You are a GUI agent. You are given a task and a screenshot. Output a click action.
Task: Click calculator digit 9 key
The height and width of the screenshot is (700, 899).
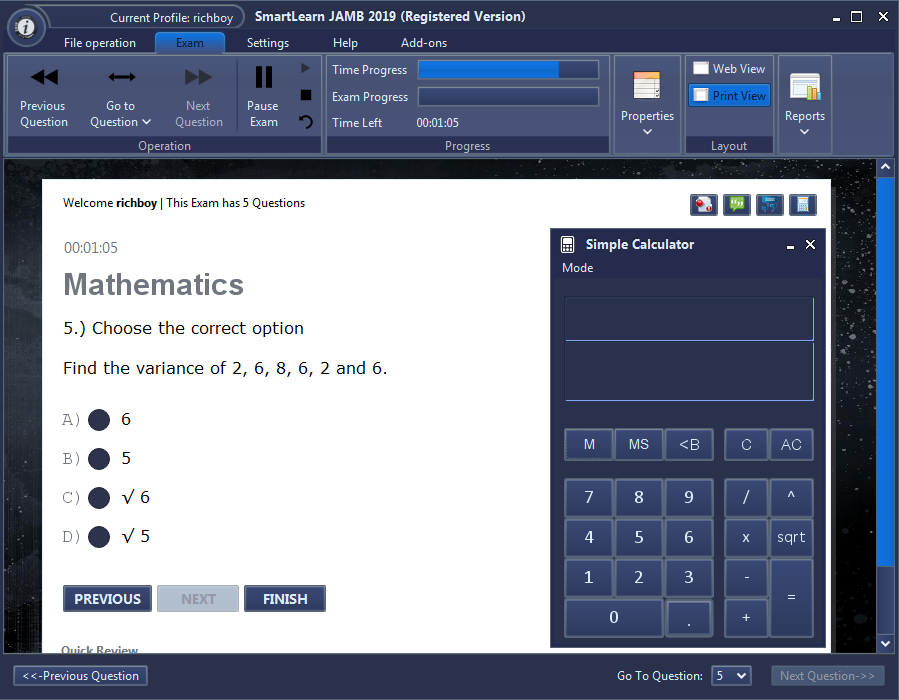click(x=689, y=497)
